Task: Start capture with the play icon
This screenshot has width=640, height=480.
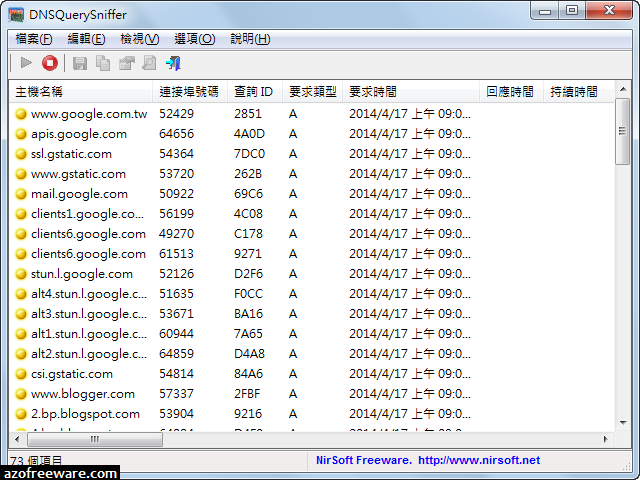Action: tap(26, 63)
